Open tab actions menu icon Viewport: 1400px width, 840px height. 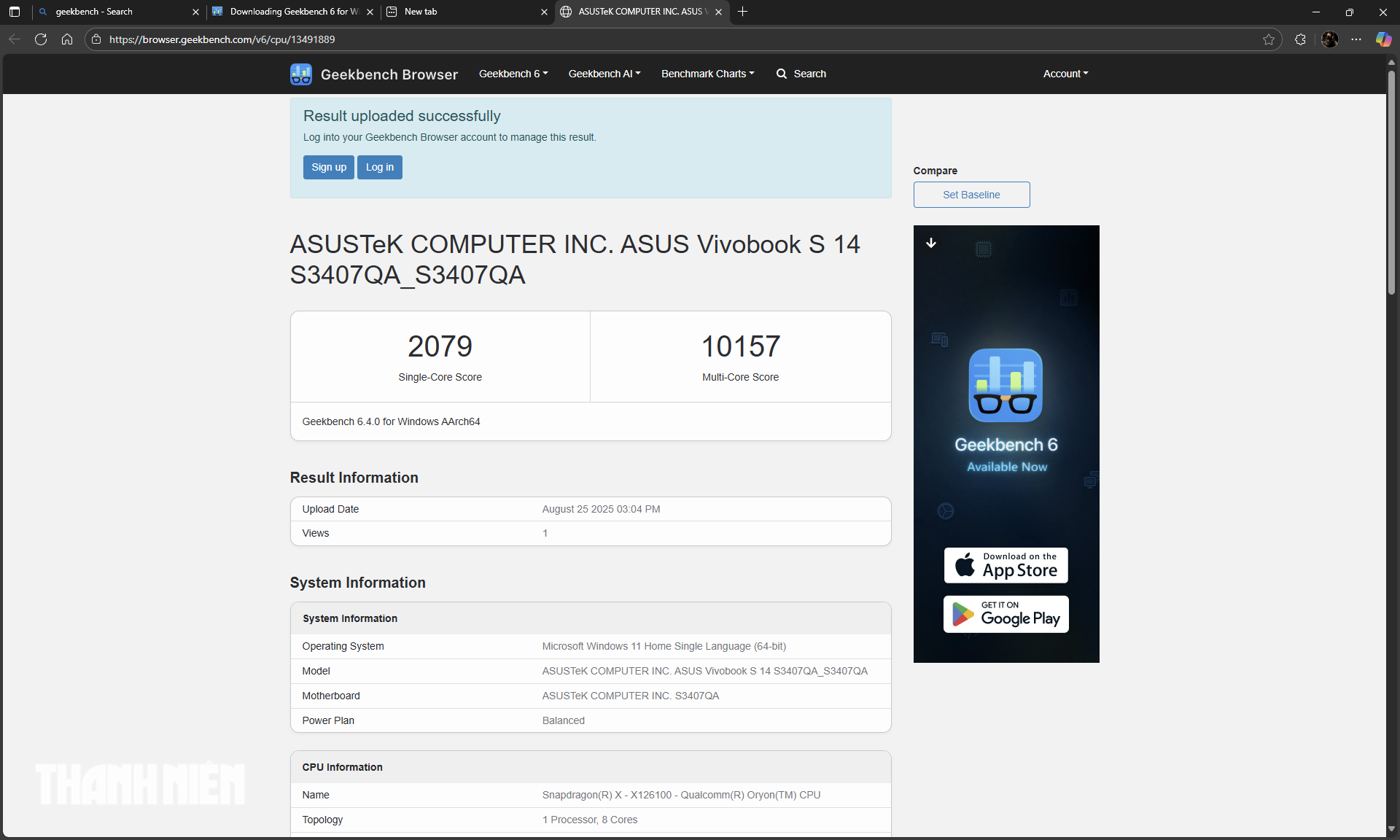point(15,12)
